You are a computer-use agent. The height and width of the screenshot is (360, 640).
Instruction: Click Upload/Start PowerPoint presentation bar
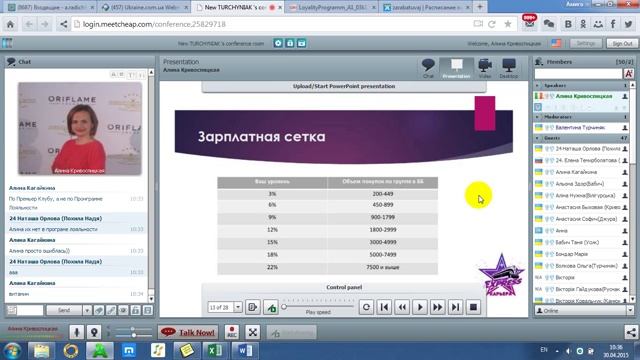point(344,87)
